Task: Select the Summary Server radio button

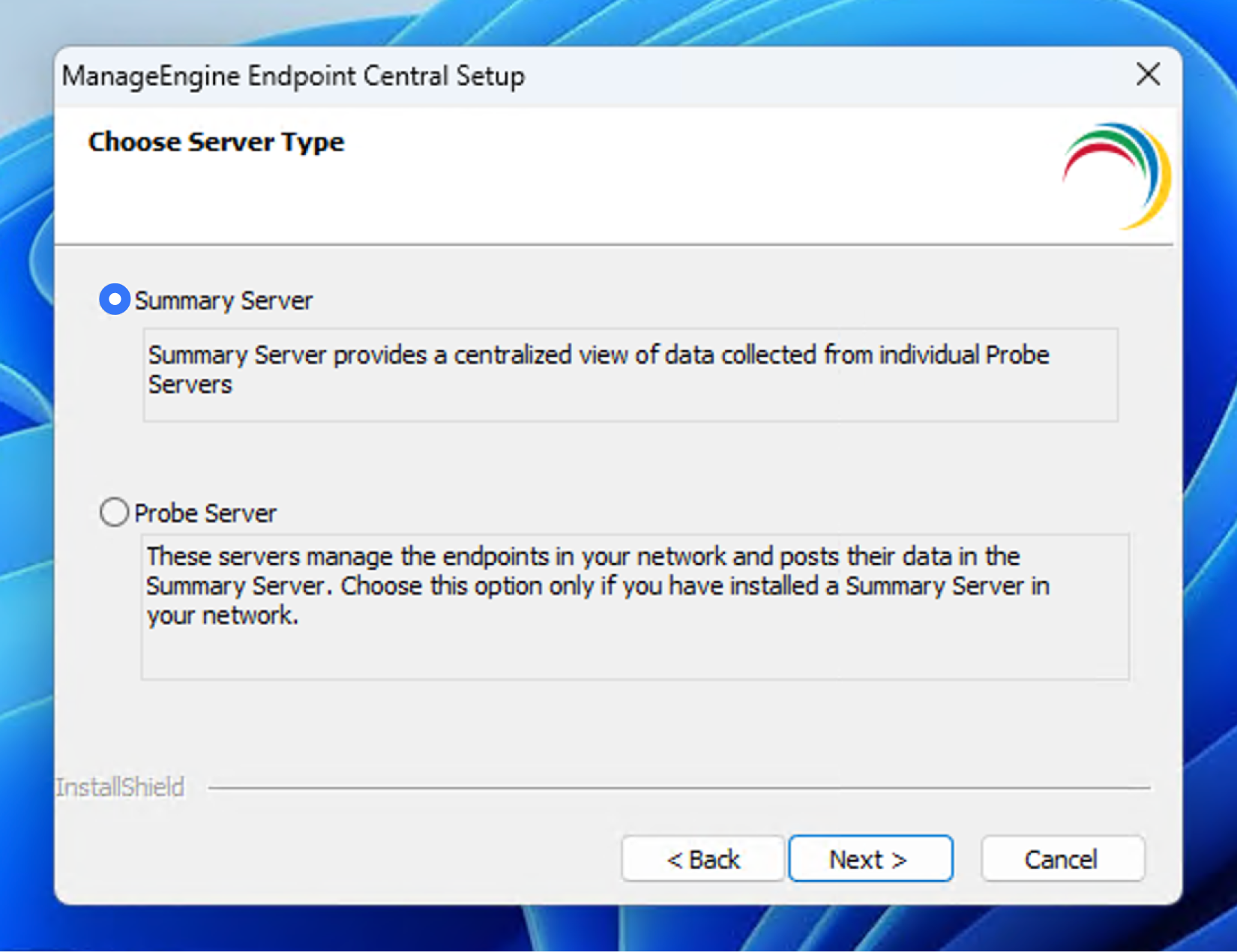Action: tap(115, 300)
